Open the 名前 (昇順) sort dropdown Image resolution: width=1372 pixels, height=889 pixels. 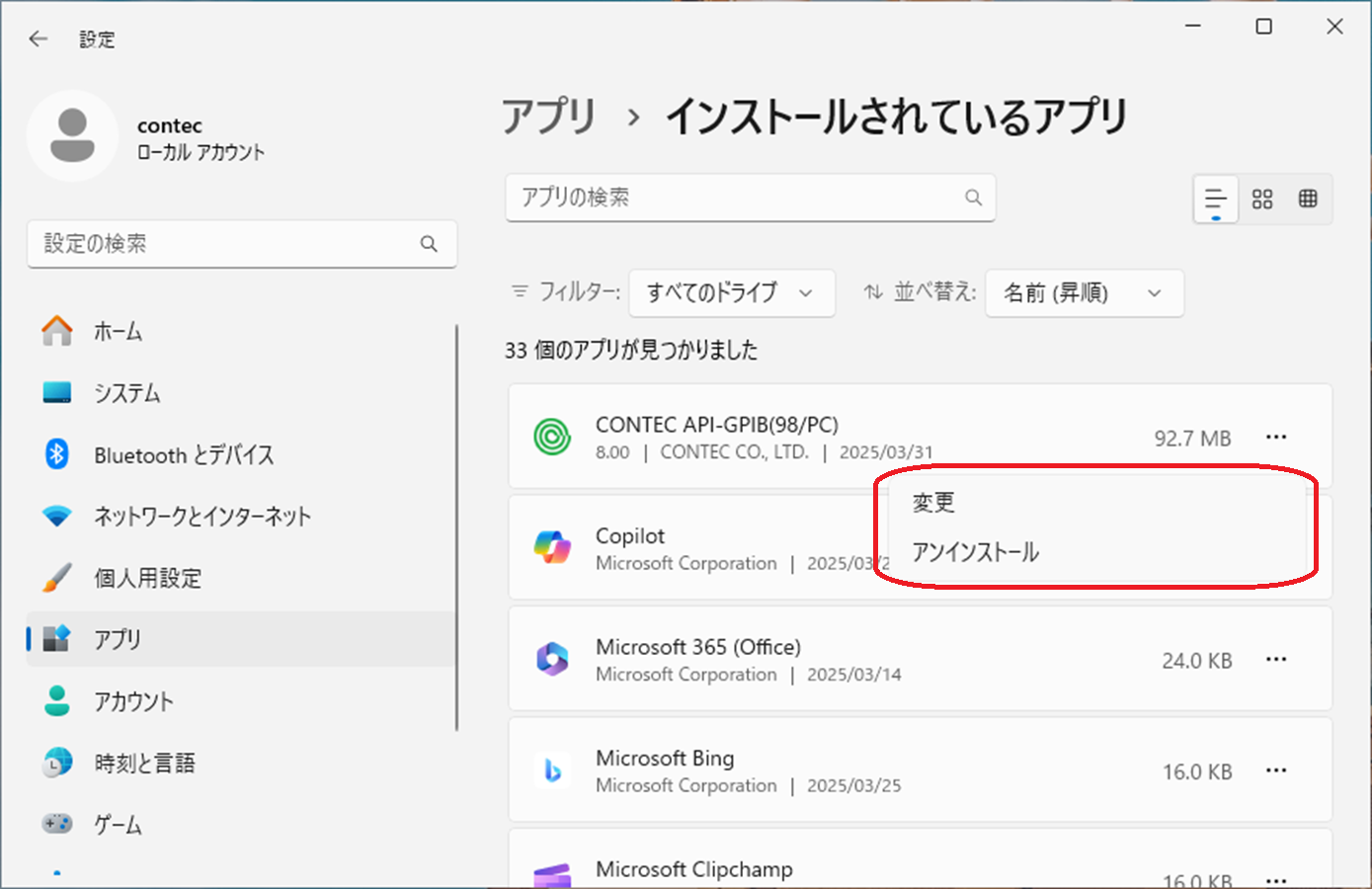(x=1085, y=292)
